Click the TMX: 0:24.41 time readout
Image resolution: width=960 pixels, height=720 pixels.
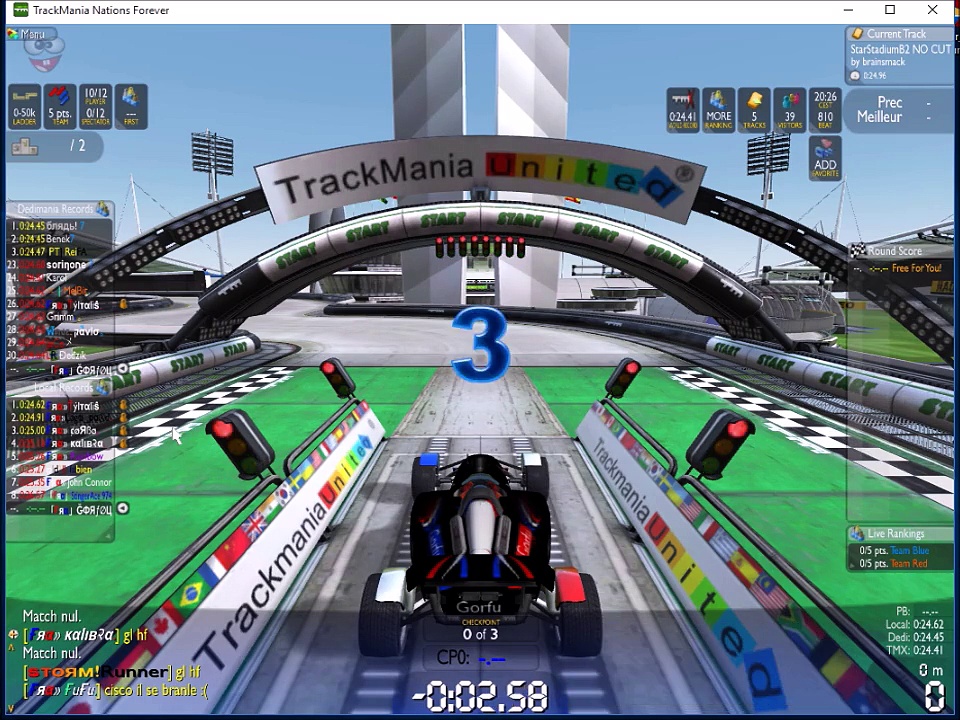pyautogui.click(x=915, y=650)
